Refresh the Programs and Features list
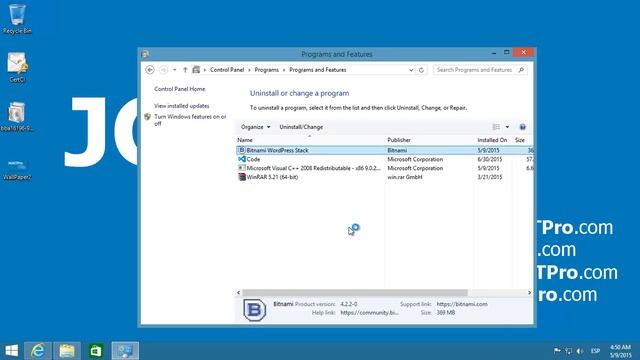Image resolution: width=640 pixels, height=360 pixels. click(x=421, y=70)
